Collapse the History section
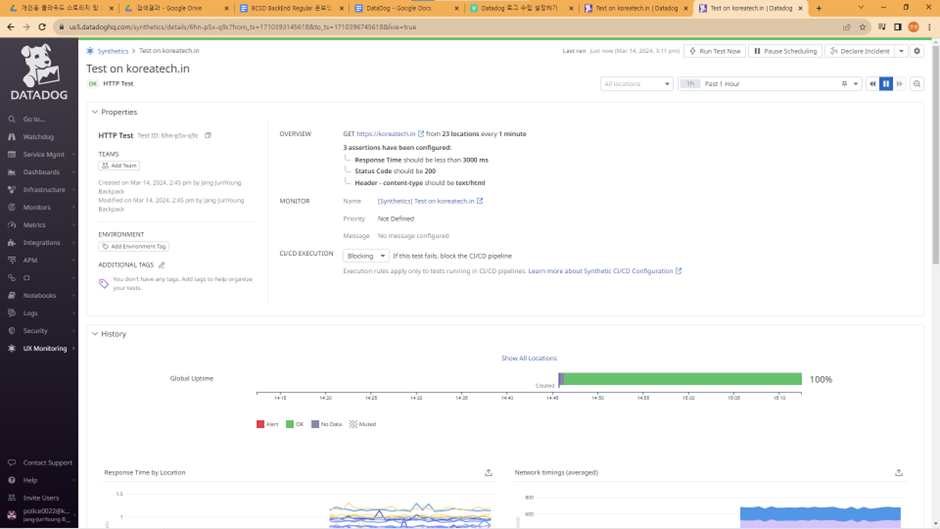940x529 pixels. click(x=95, y=334)
